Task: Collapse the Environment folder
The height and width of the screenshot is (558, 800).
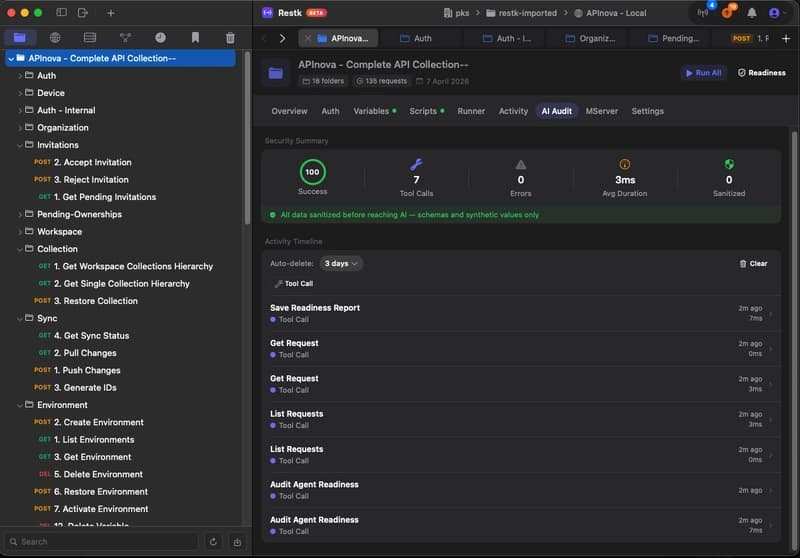Action: click(20, 405)
